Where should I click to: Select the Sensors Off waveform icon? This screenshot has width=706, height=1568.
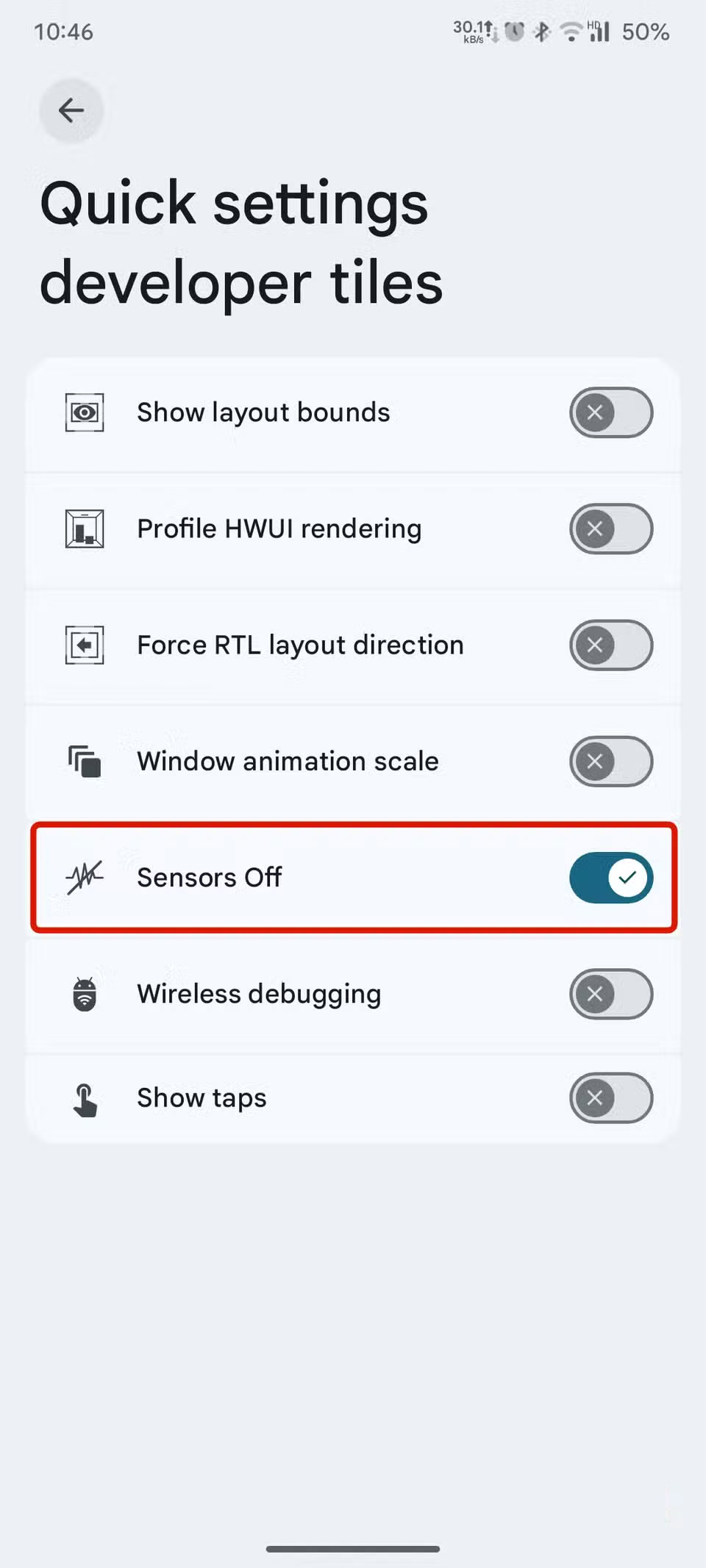click(x=83, y=877)
